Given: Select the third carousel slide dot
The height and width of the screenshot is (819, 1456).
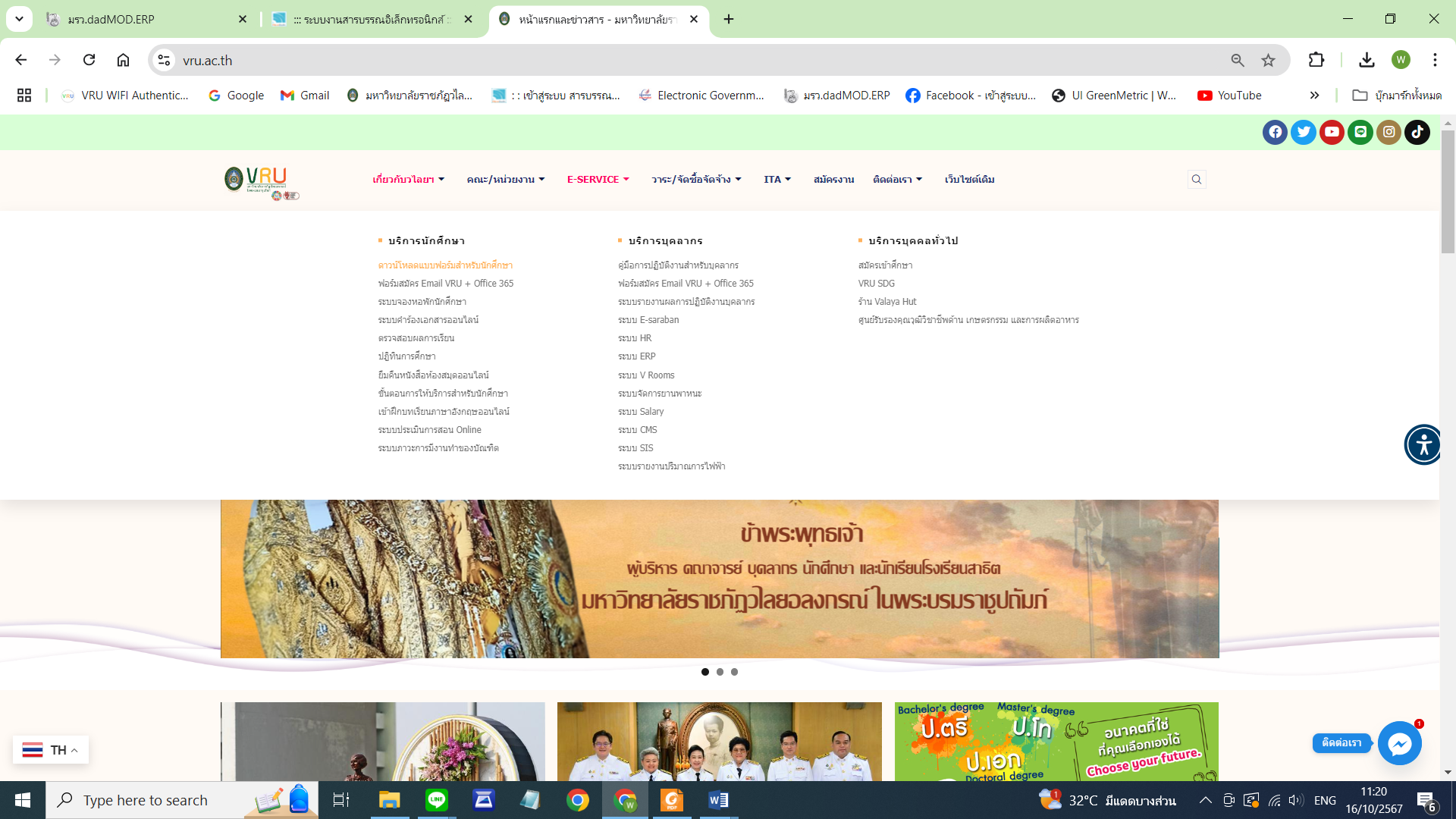Looking at the screenshot, I should 734,672.
